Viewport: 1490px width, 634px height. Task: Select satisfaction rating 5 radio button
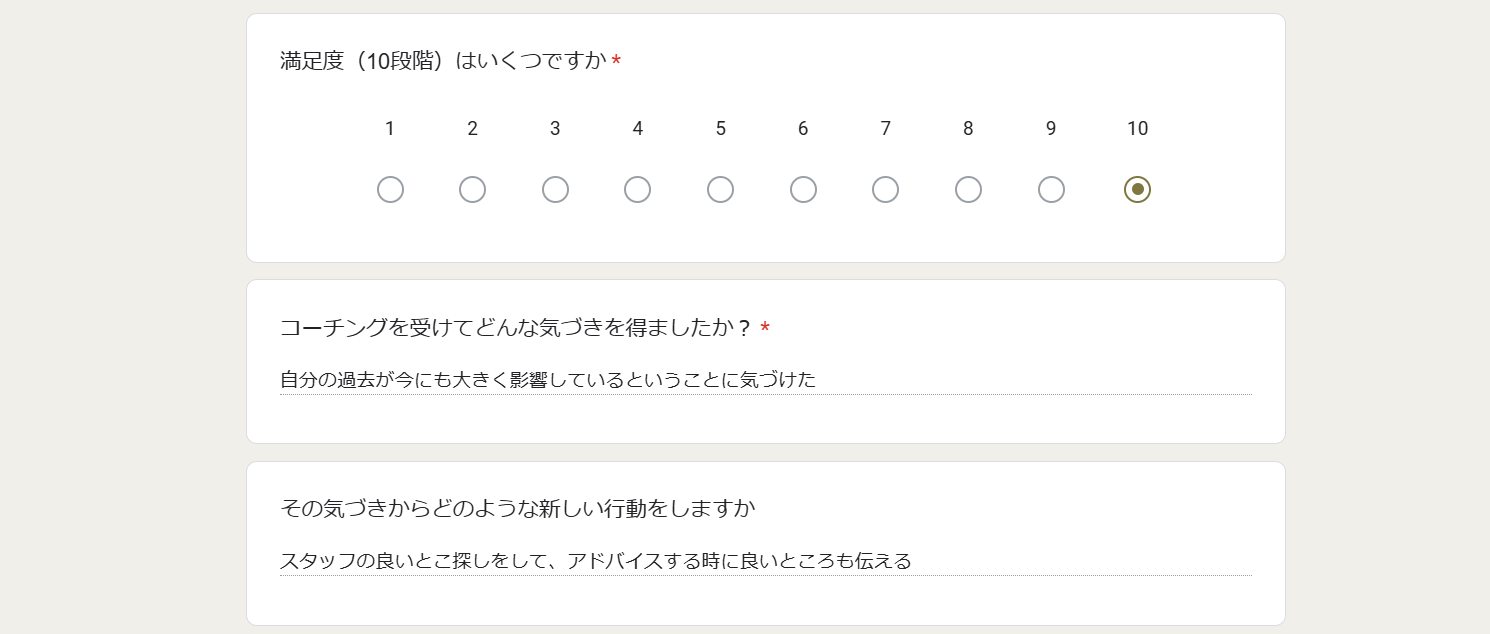(720, 189)
